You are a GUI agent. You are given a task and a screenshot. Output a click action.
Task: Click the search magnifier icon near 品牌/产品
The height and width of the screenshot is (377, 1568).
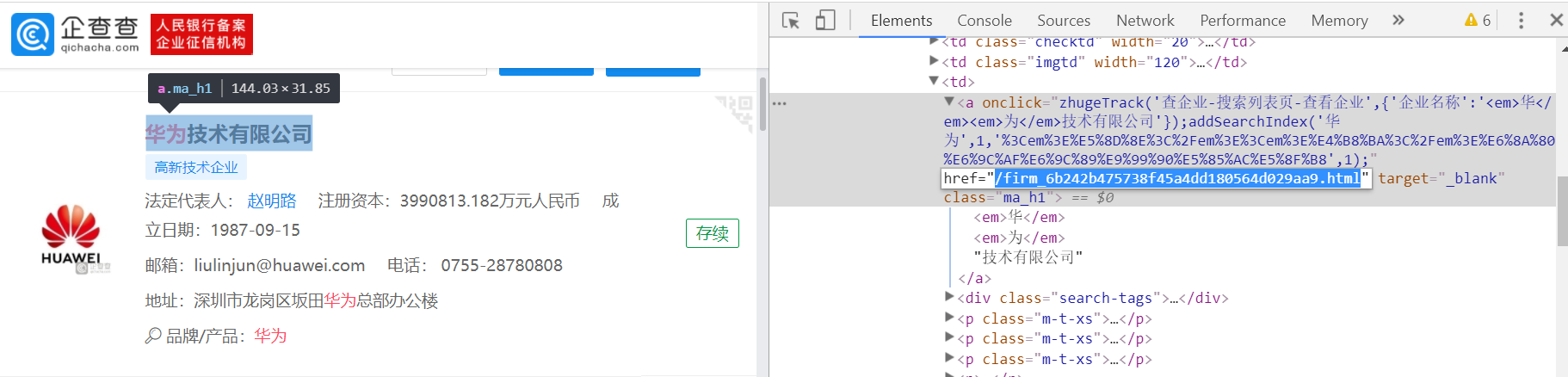(153, 336)
